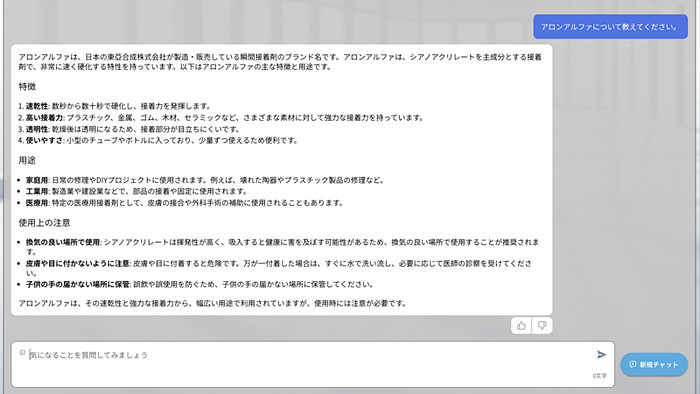The image size is (700, 394).
Task: Start a new chat with 新規チャット button
Action: [654, 365]
